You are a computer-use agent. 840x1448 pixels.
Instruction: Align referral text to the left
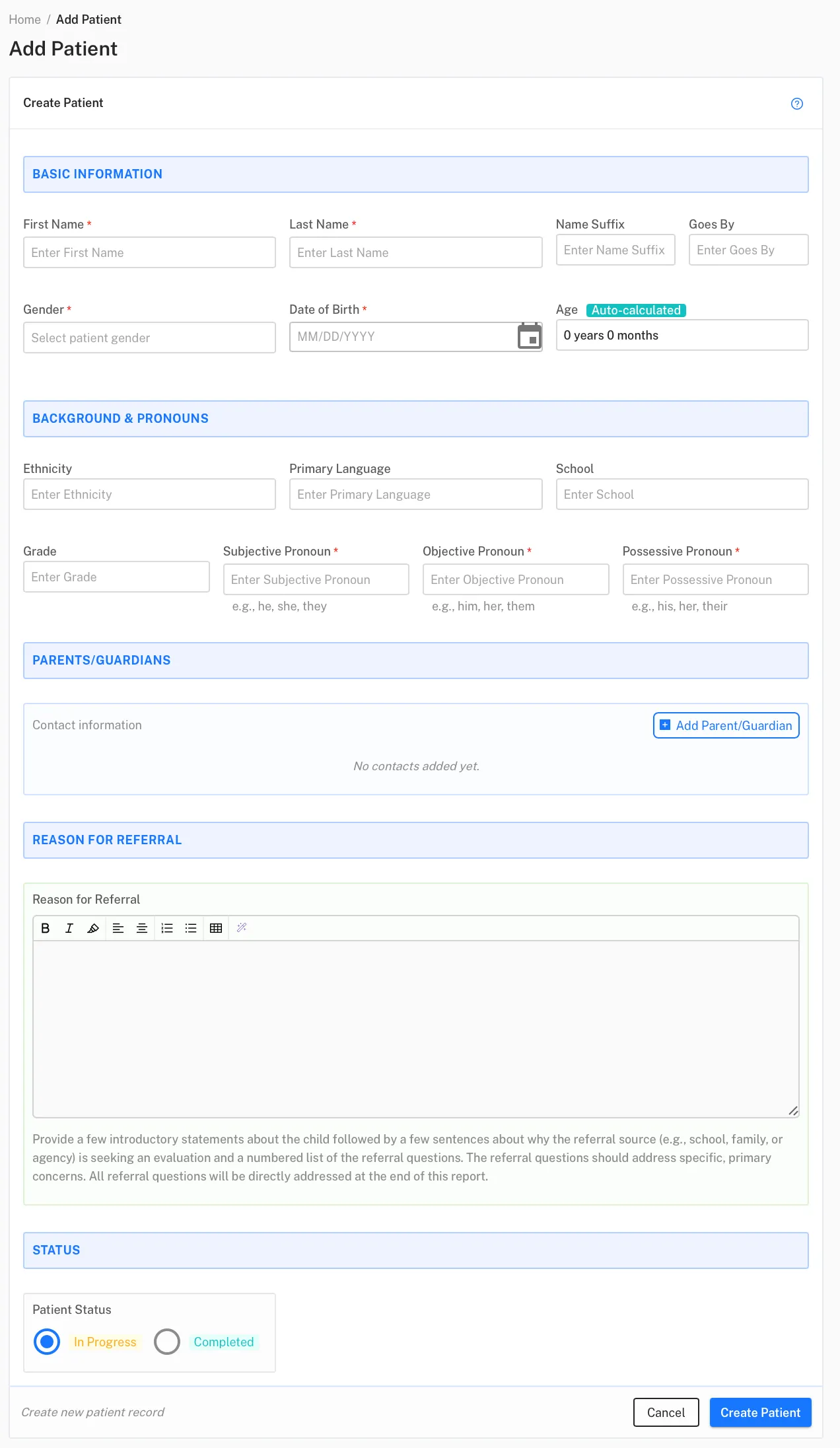(118, 928)
